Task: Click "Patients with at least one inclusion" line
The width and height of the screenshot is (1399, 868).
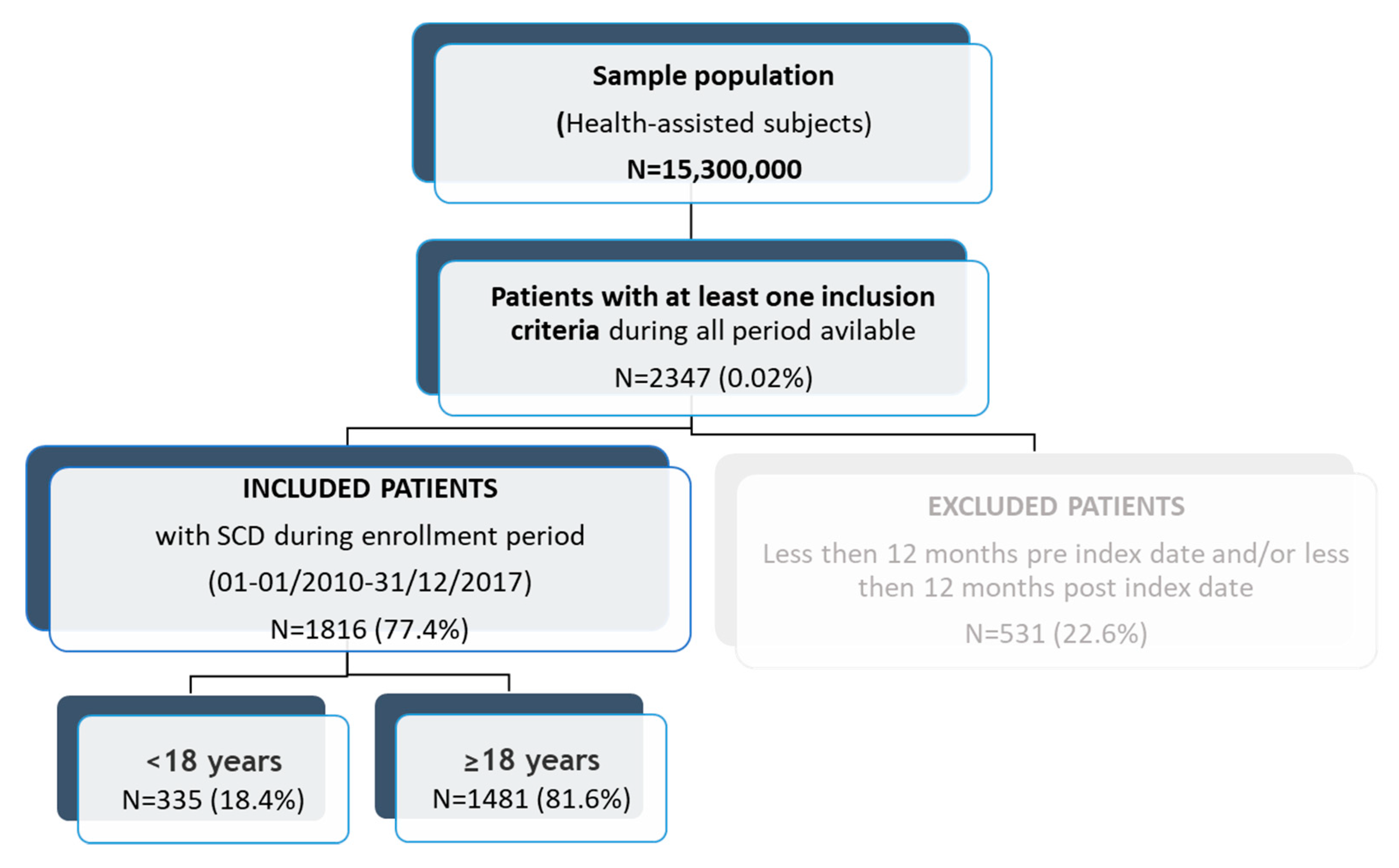Action: [713, 297]
